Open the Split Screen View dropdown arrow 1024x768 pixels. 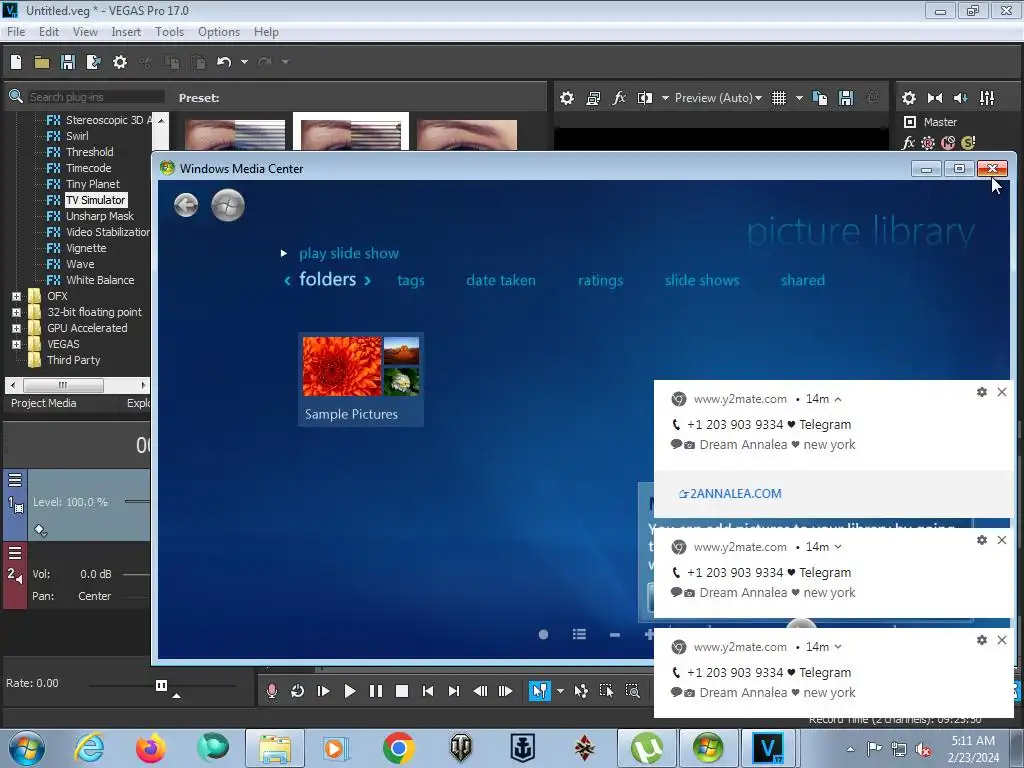665,98
